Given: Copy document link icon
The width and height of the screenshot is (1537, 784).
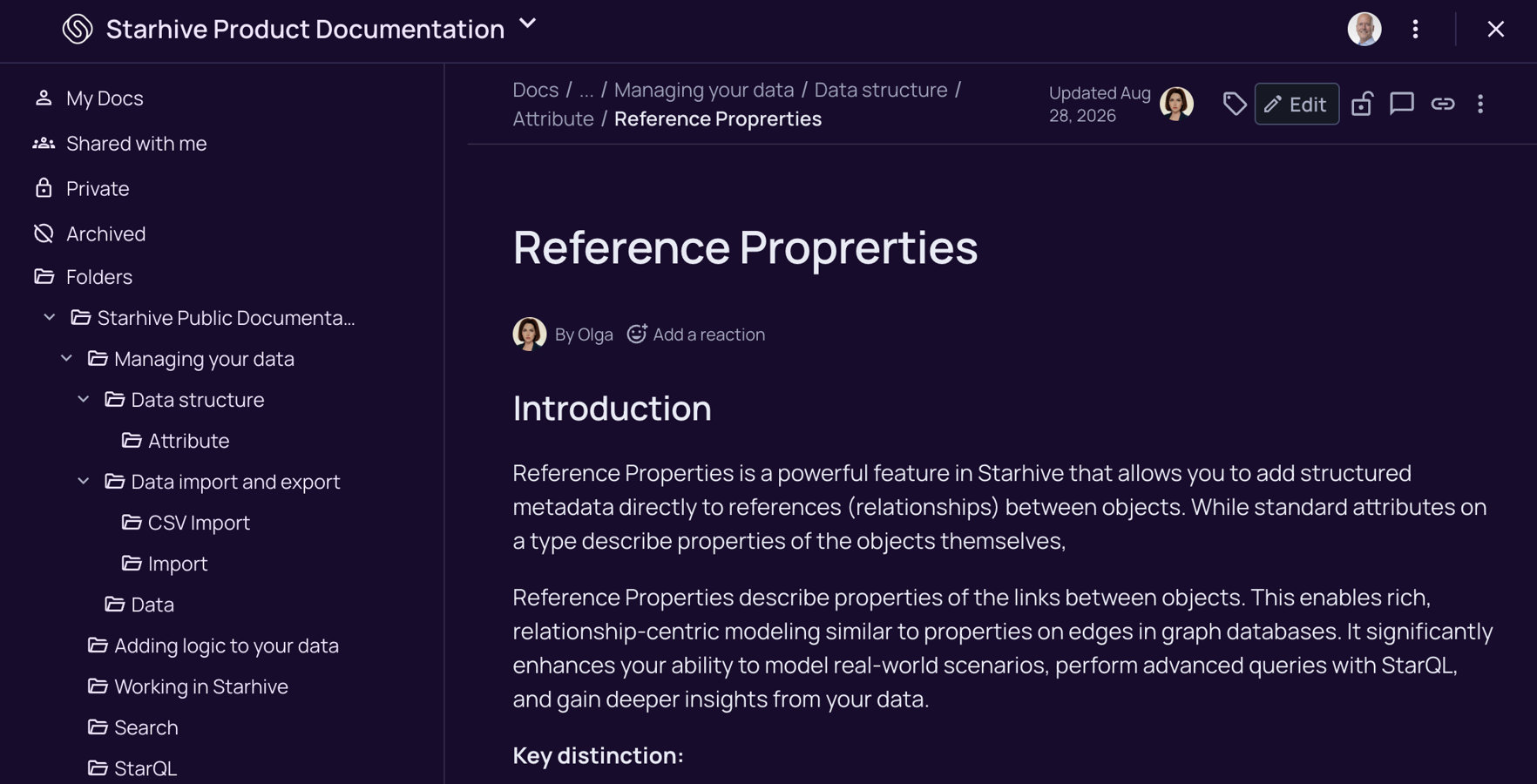Looking at the screenshot, I should point(1442,104).
